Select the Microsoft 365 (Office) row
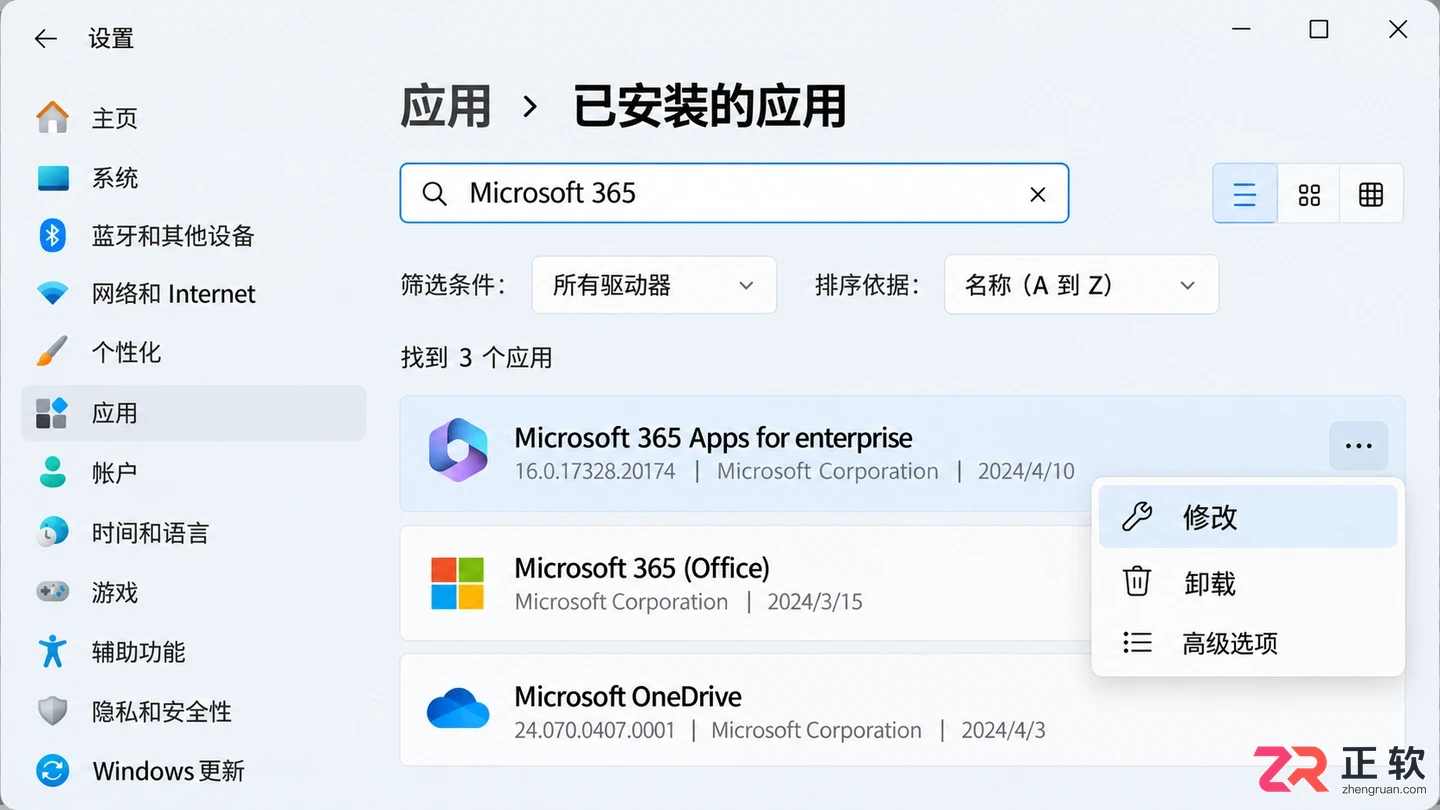The width and height of the screenshot is (1440, 810). pos(745,583)
